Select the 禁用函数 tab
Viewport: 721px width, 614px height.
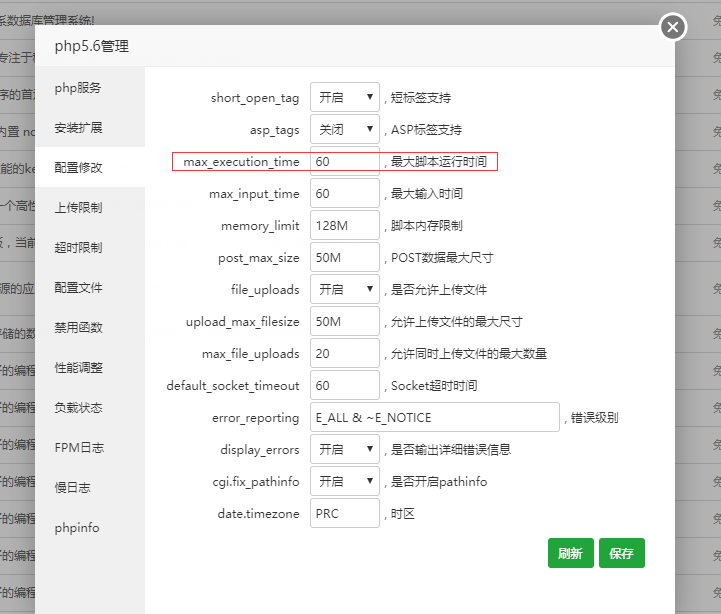78,328
